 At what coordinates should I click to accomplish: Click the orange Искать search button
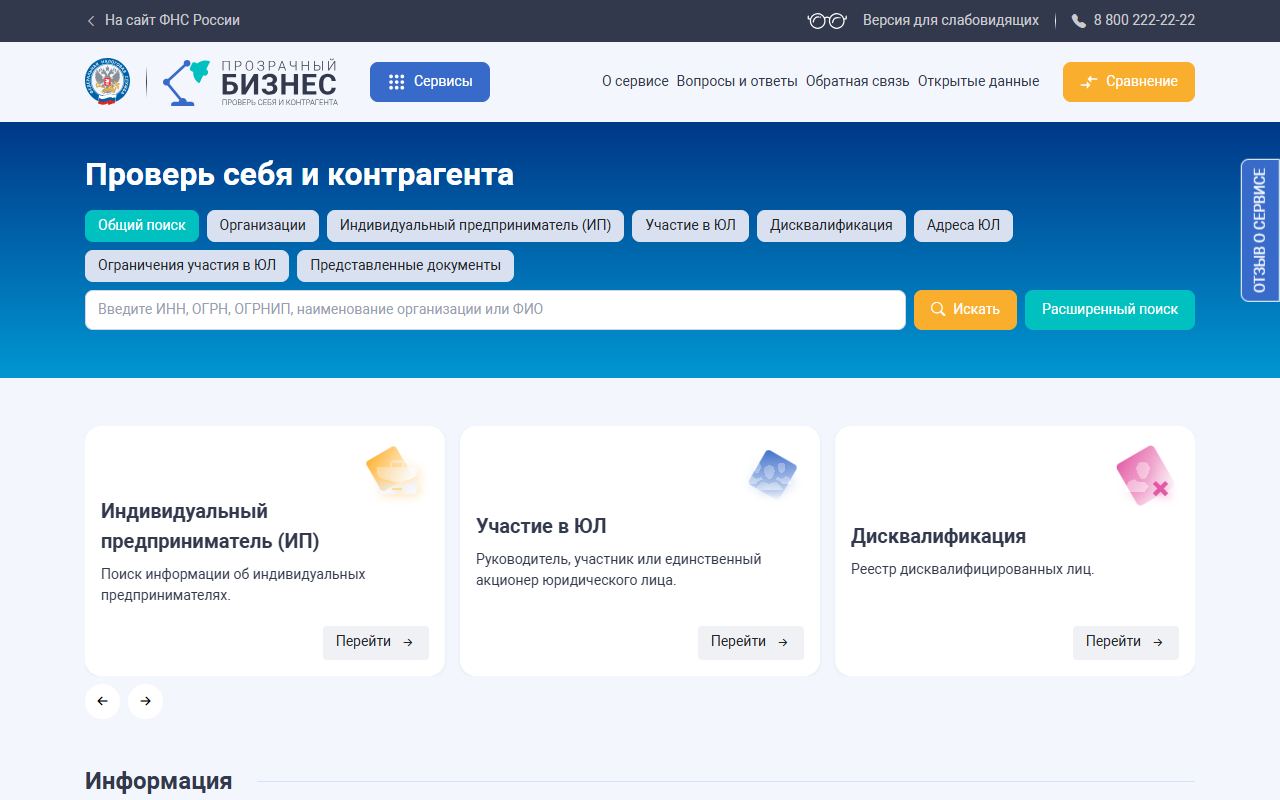click(965, 310)
